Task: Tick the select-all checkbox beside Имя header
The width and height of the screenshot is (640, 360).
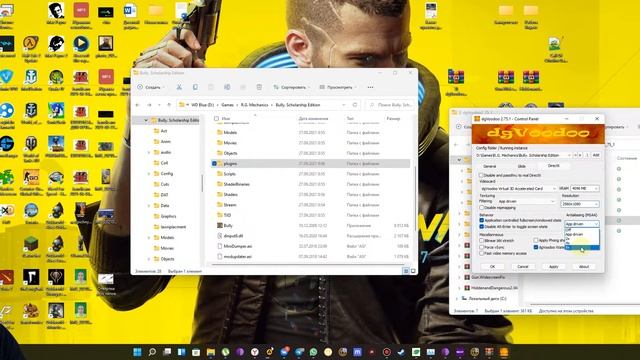Action: [x=216, y=119]
